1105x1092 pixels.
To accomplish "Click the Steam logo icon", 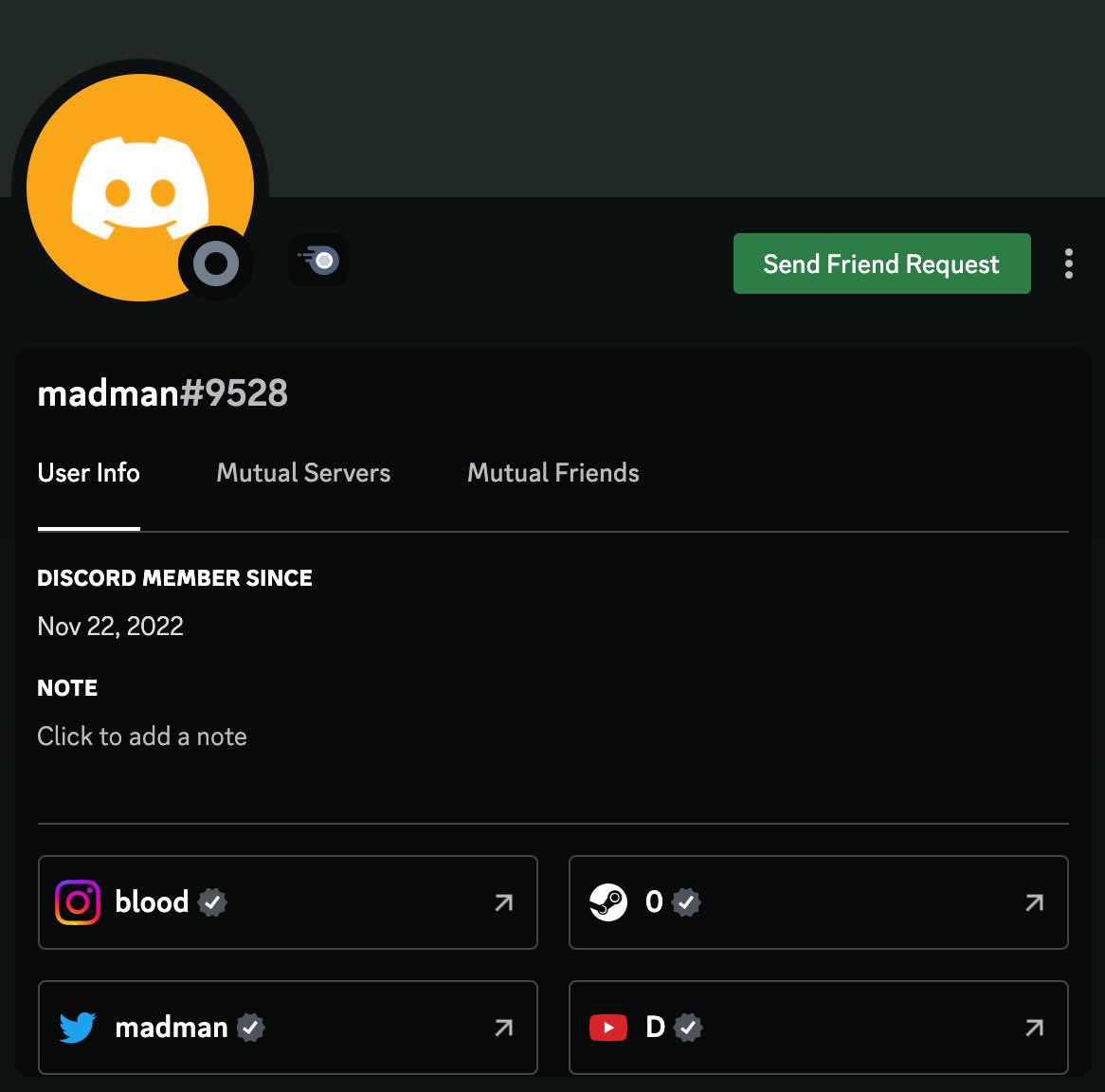I will click(608, 901).
